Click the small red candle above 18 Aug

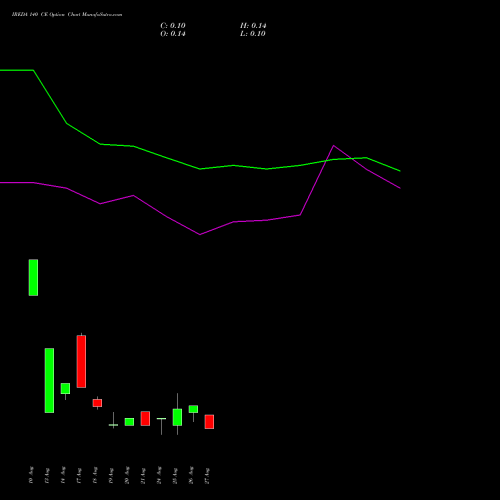tap(97, 403)
